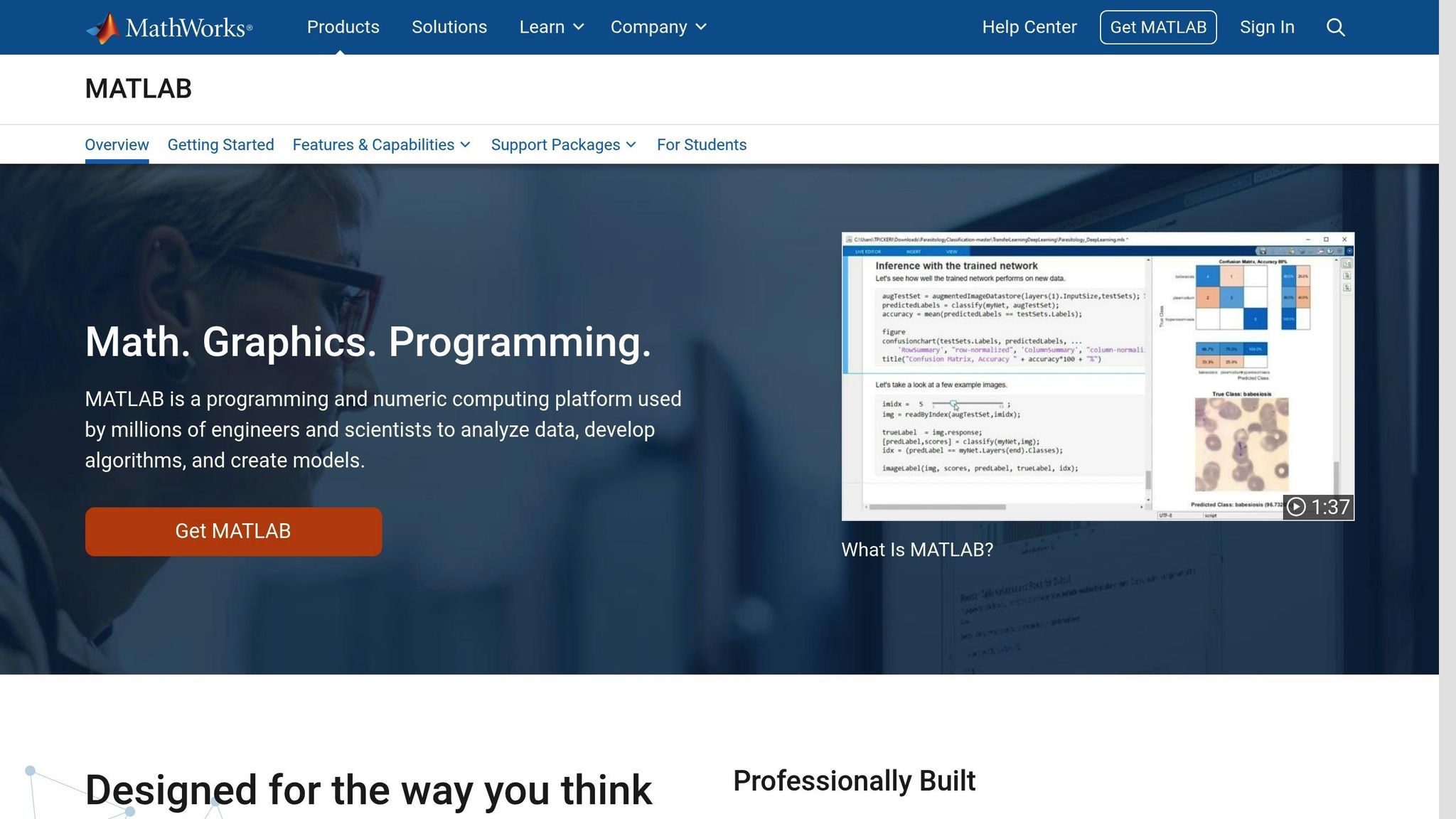Click the What Is MATLAB? caption link
Image resolution: width=1456 pixels, height=819 pixels.
tap(917, 550)
